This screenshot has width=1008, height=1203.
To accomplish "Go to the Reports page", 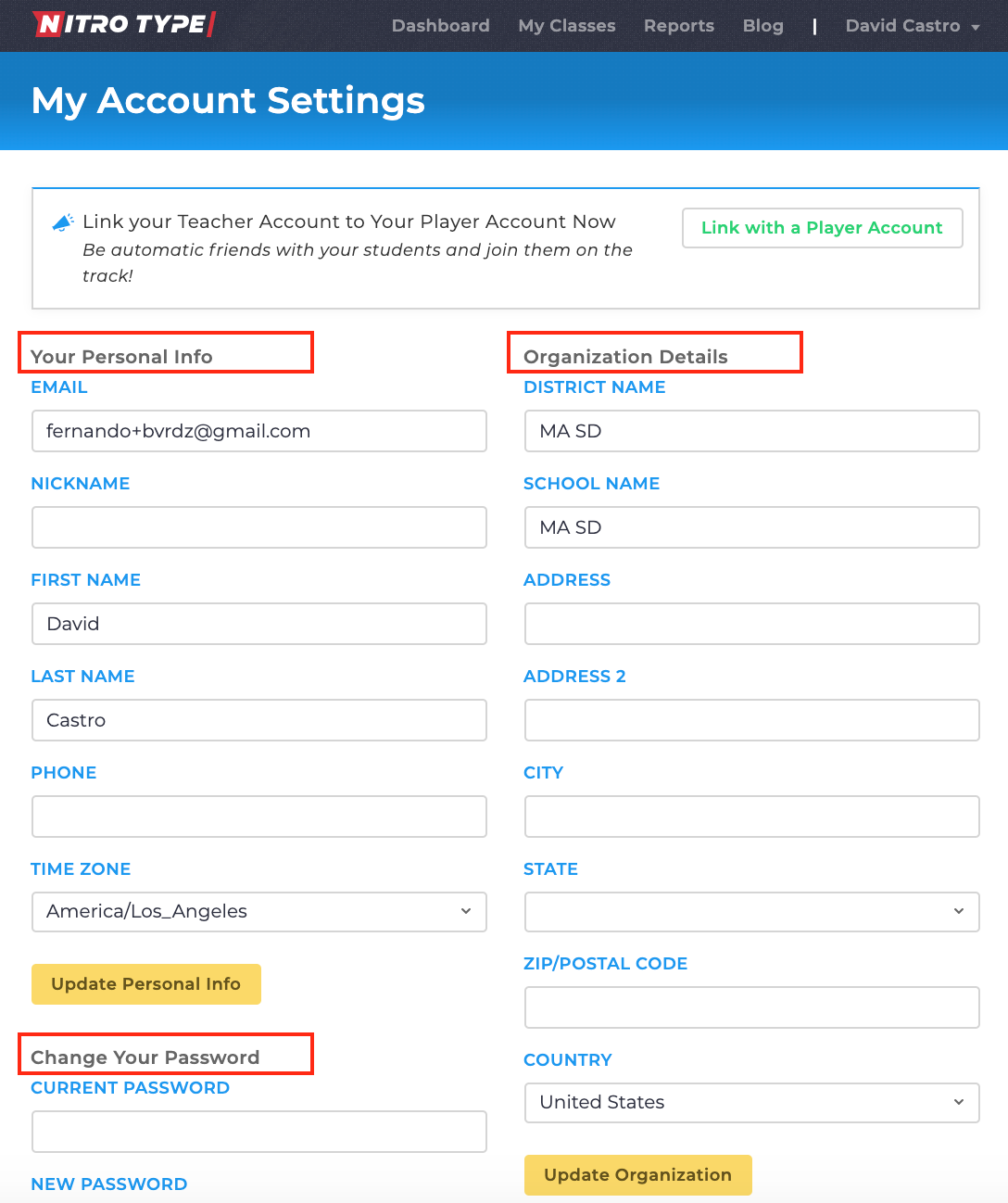I will [x=678, y=25].
